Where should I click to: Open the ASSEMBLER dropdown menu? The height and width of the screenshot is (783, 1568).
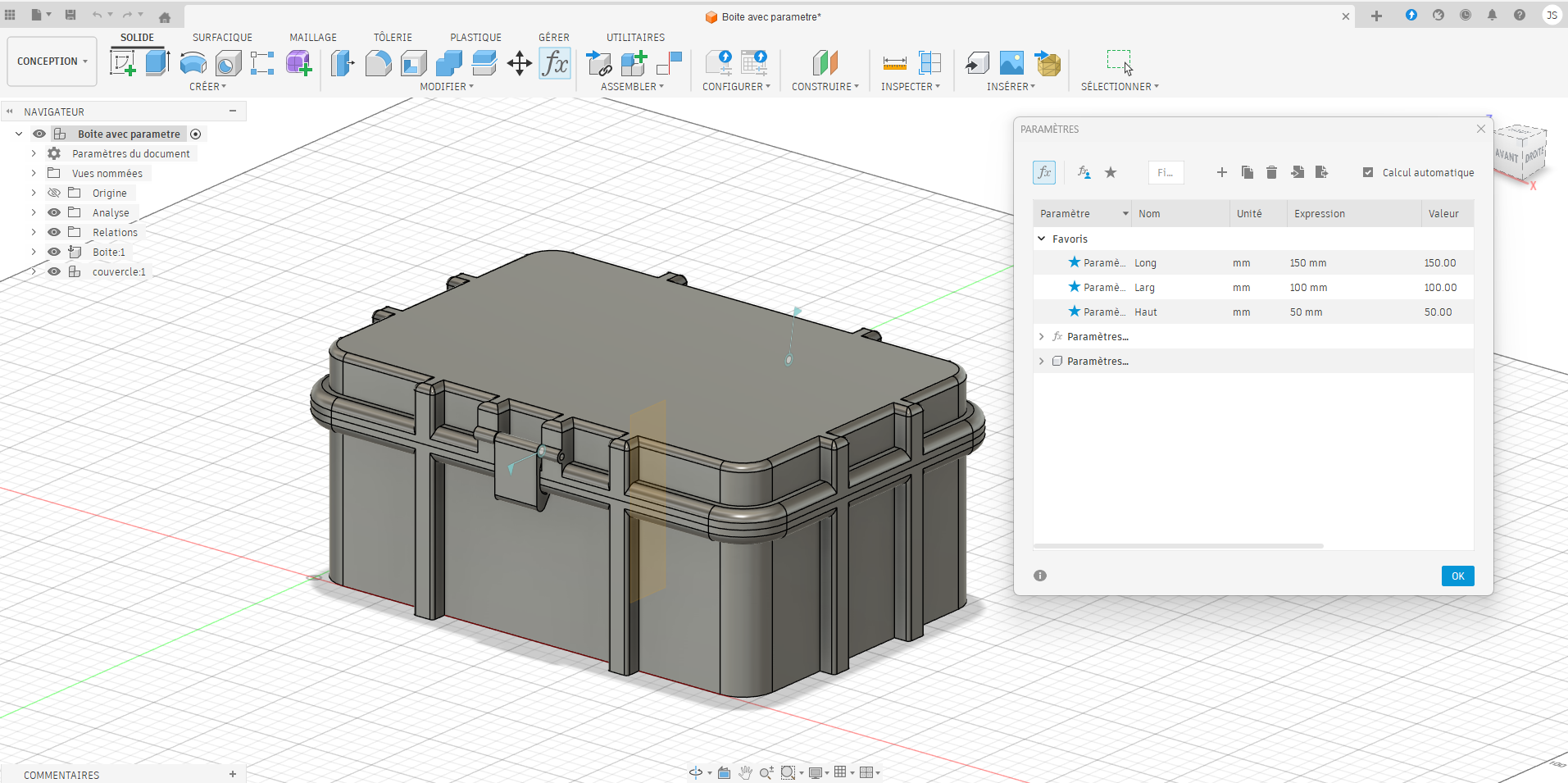(632, 86)
